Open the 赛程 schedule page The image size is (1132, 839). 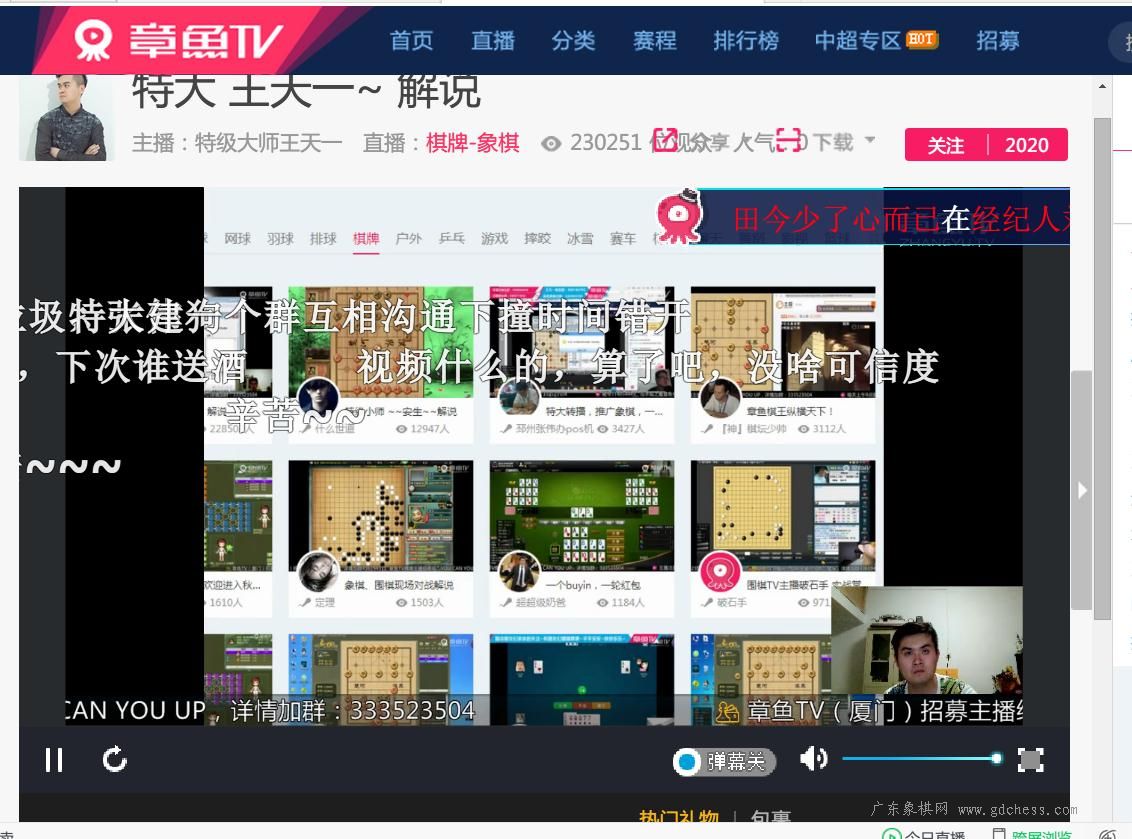point(654,40)
